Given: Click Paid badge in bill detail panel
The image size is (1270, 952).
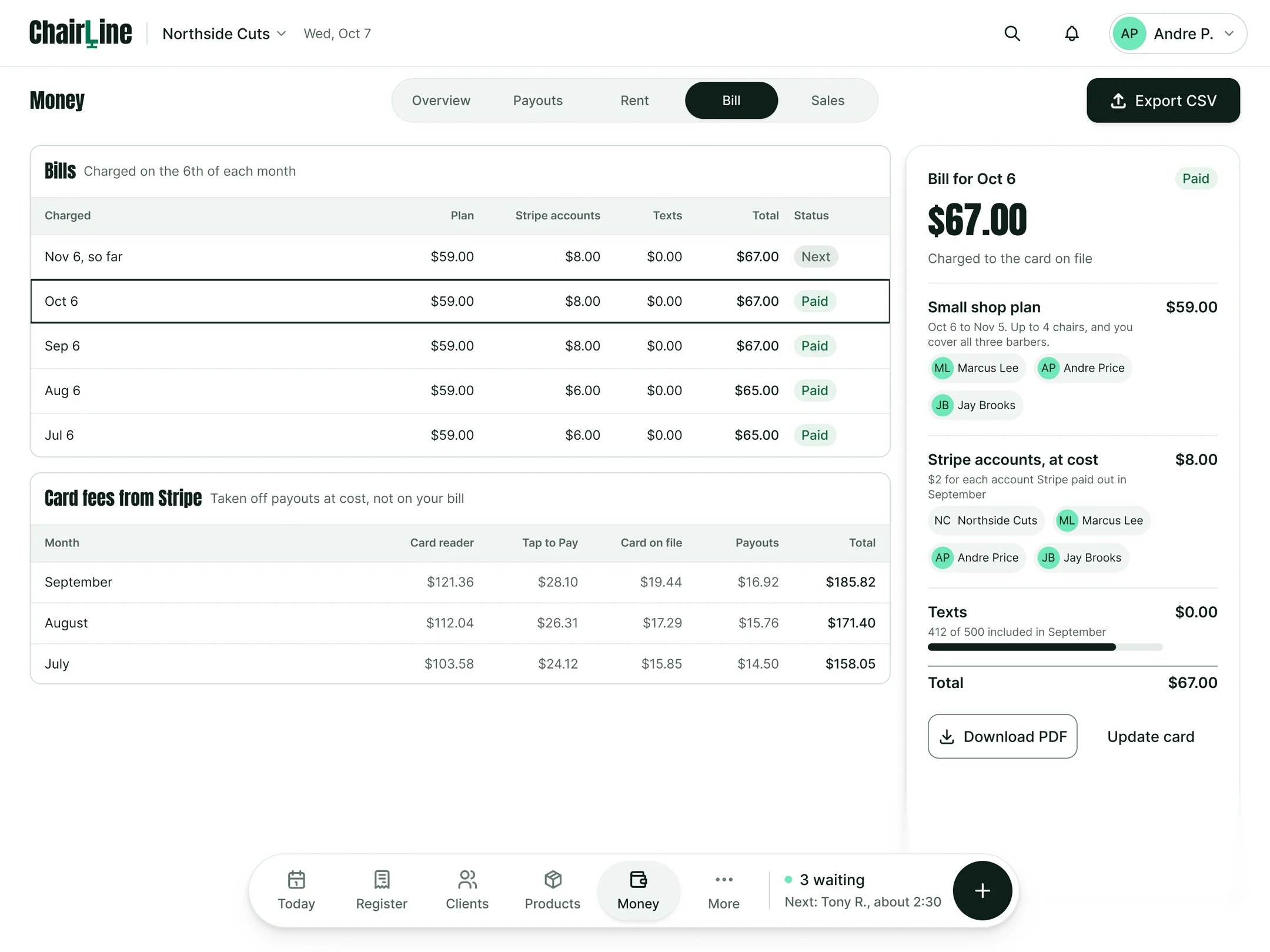Looking at the screenshot, I should [1195, 179].
